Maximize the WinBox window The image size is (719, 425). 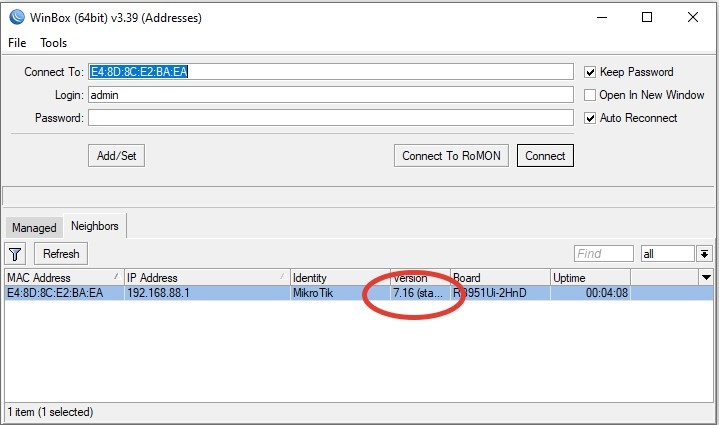click(647, 17)
